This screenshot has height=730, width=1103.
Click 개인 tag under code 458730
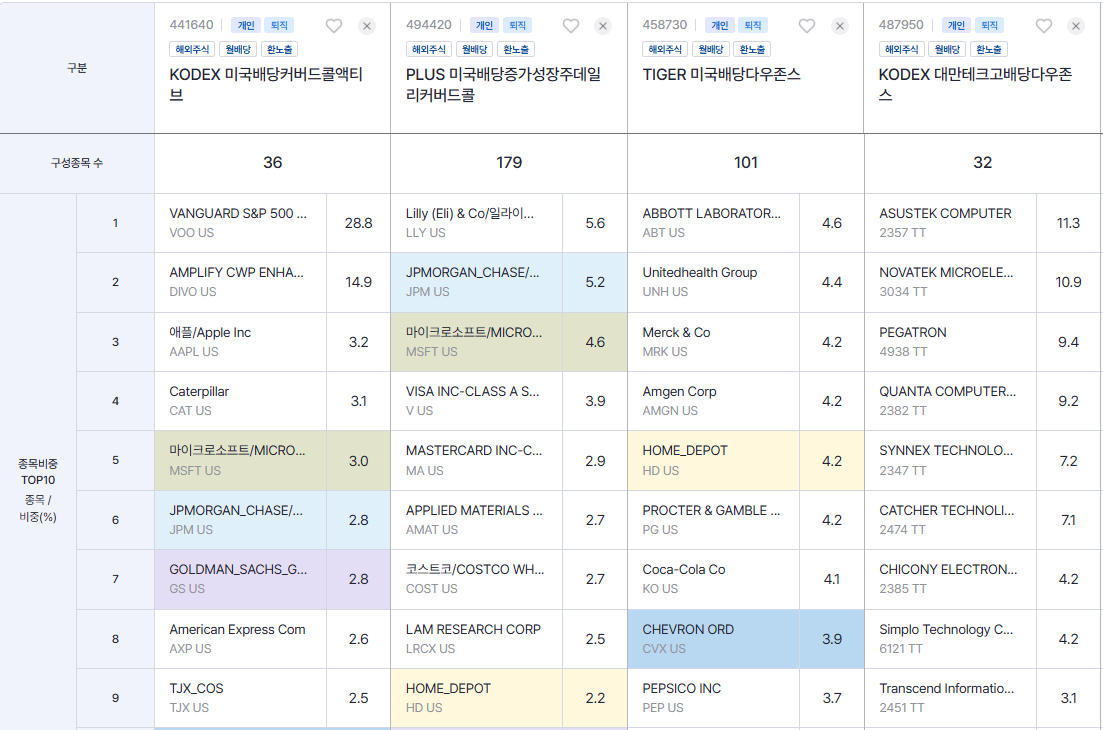(x=720, y=25)
